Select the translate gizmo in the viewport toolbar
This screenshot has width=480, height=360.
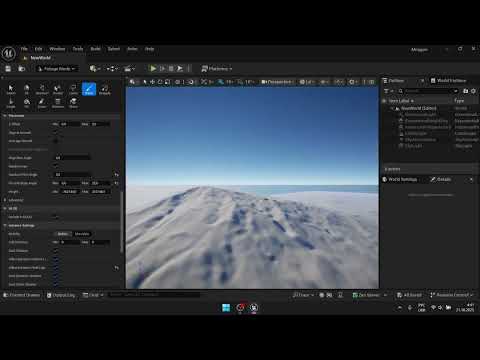click(152, 82)
